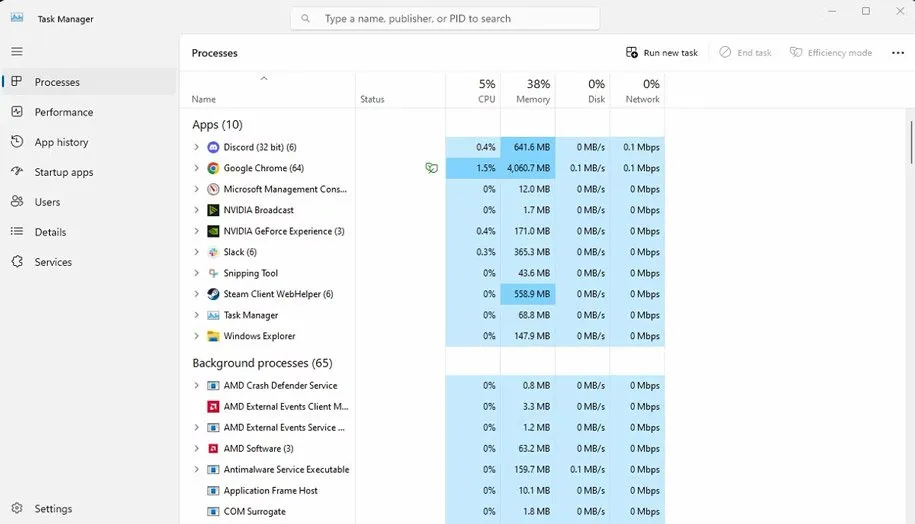
Task: Collapse the column header chevron above Name
Action: coord(264,78)
